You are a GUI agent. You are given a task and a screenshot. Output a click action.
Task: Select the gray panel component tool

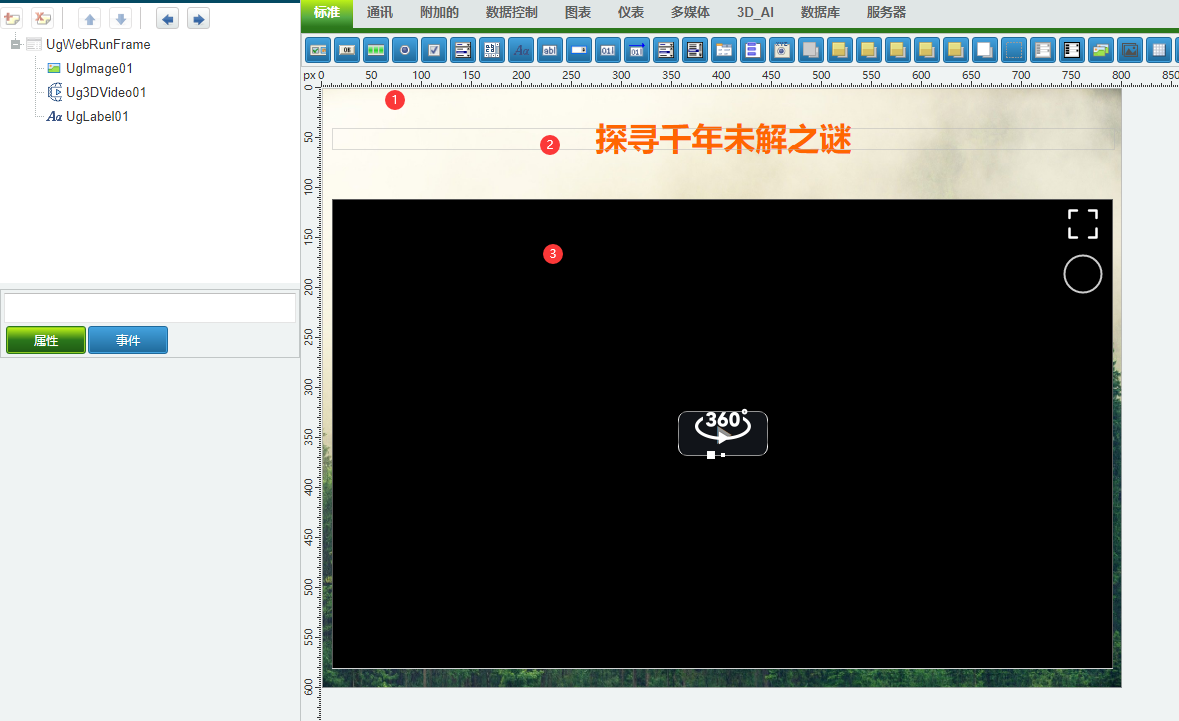click(x=811, y=50)
